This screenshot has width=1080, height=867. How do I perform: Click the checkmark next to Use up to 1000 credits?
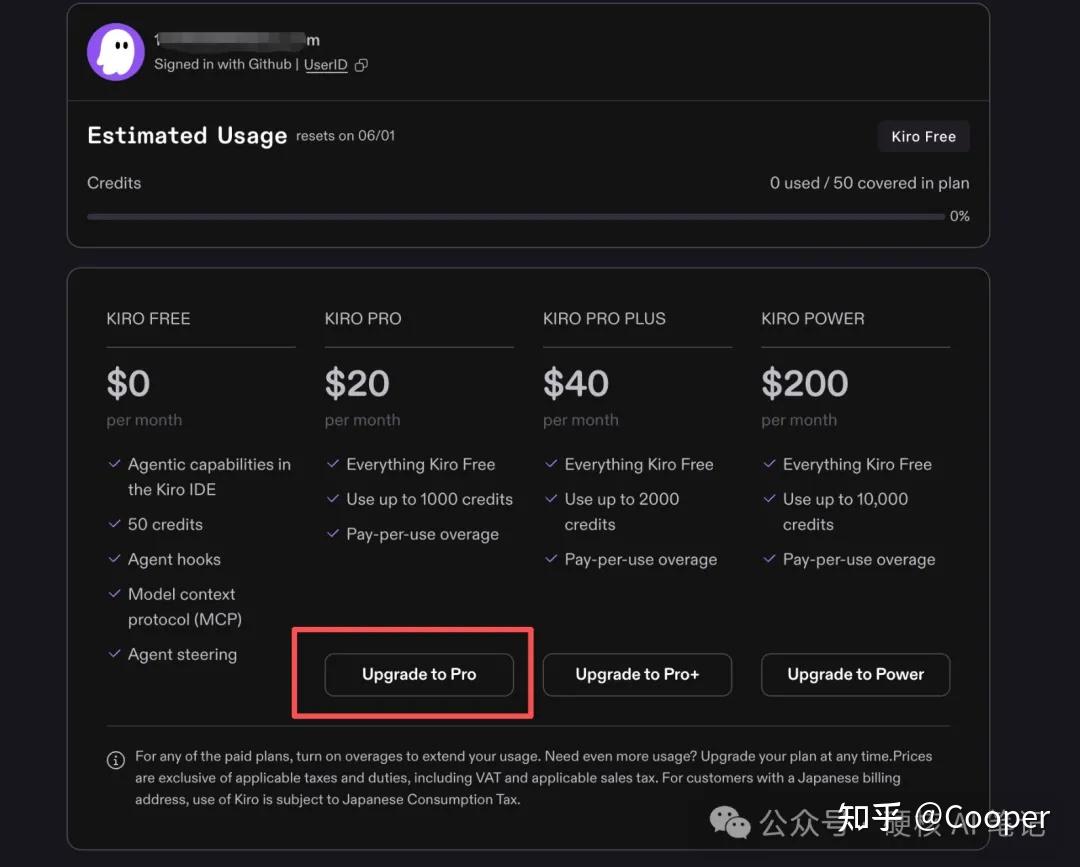tap(333, 498)
